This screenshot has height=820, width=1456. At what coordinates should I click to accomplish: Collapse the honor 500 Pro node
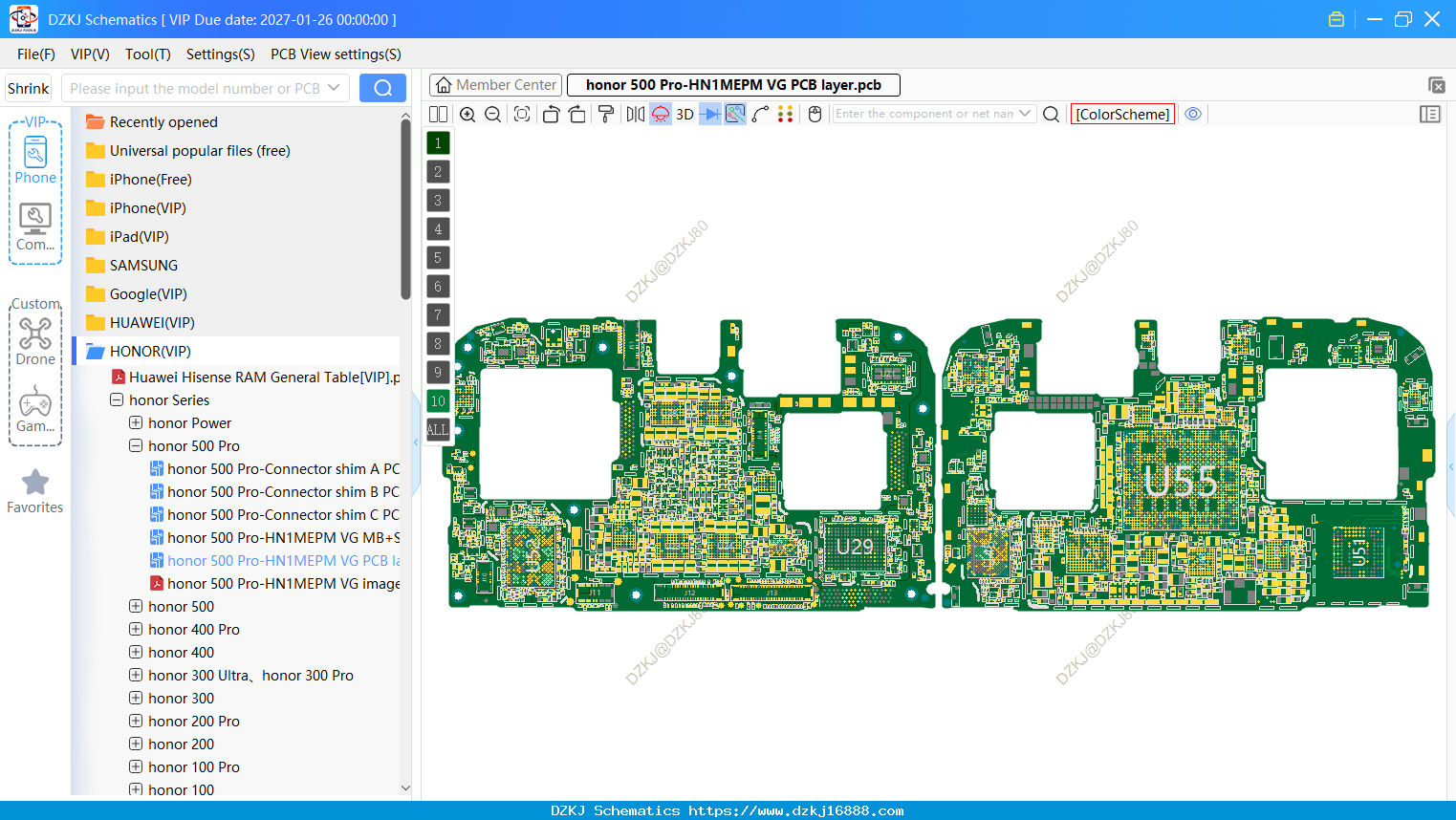(136, 446)
